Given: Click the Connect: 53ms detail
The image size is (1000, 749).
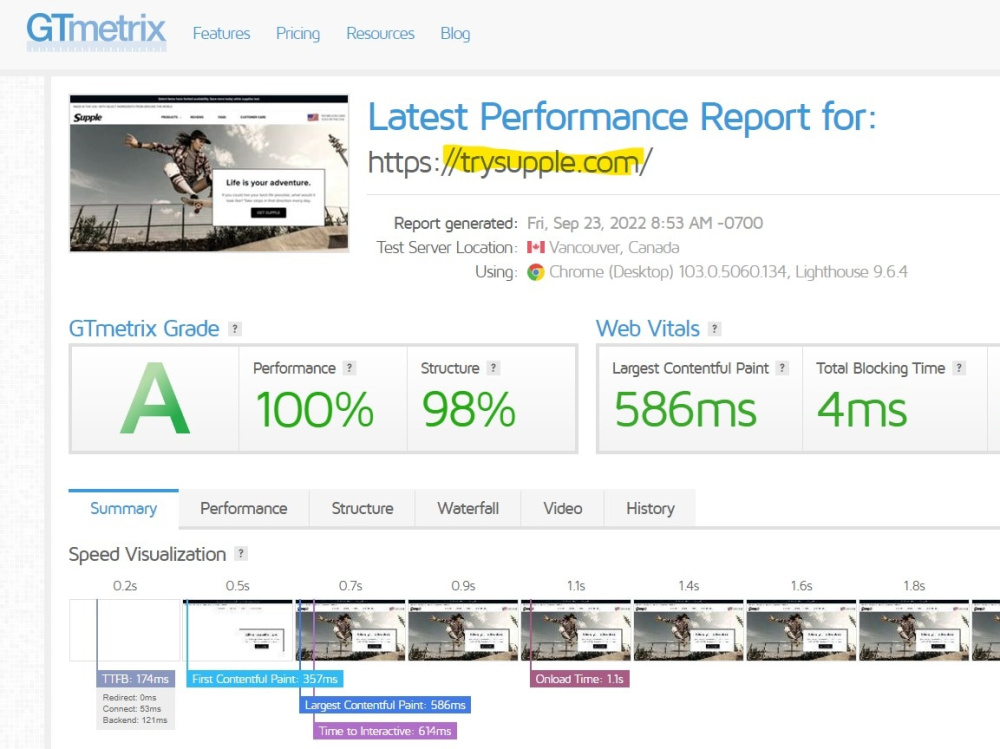Looking at the screenshot, I should [x=132, y=709].
